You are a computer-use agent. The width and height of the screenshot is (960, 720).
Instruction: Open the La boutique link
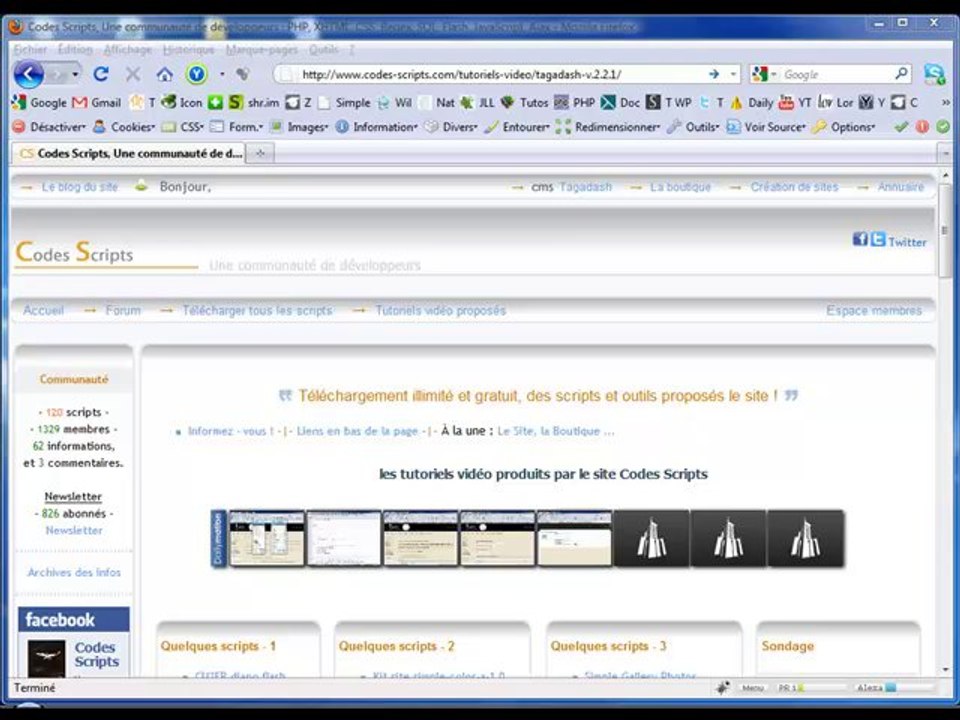point(680,187)
